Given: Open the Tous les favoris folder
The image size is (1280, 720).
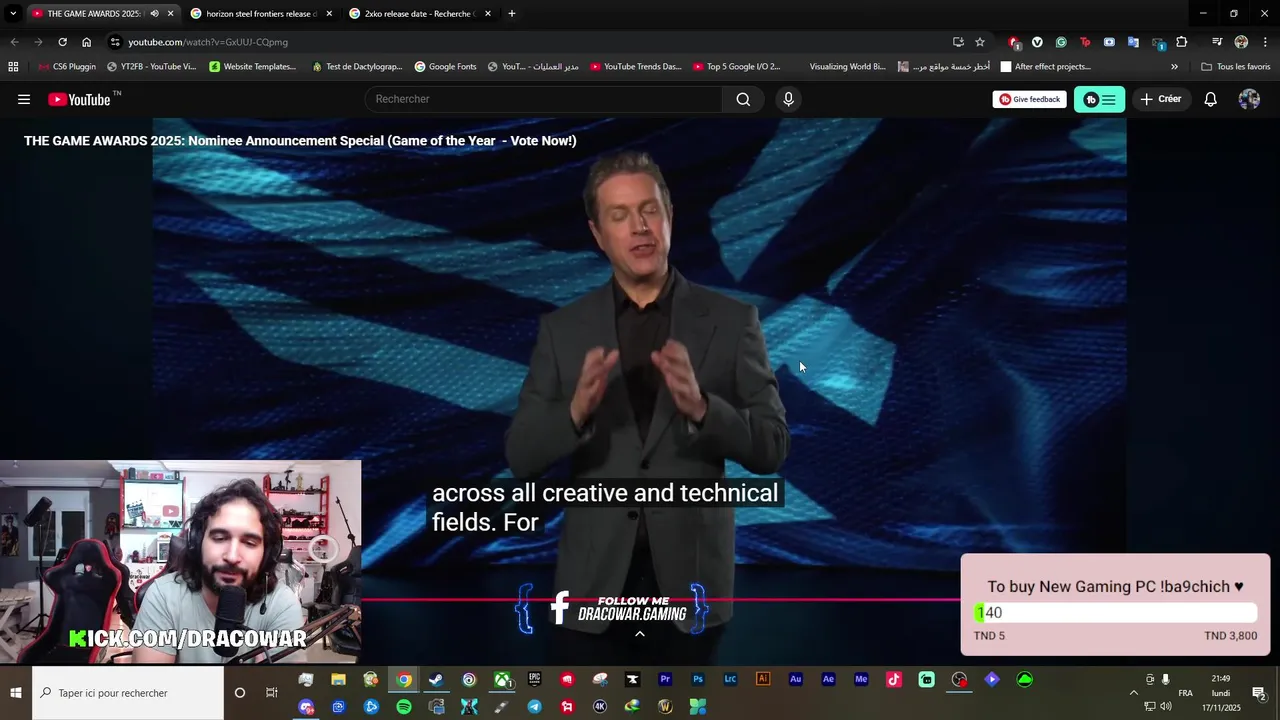Looking at the screenshot, I should pyautogui.click(x=1235, y=67).
